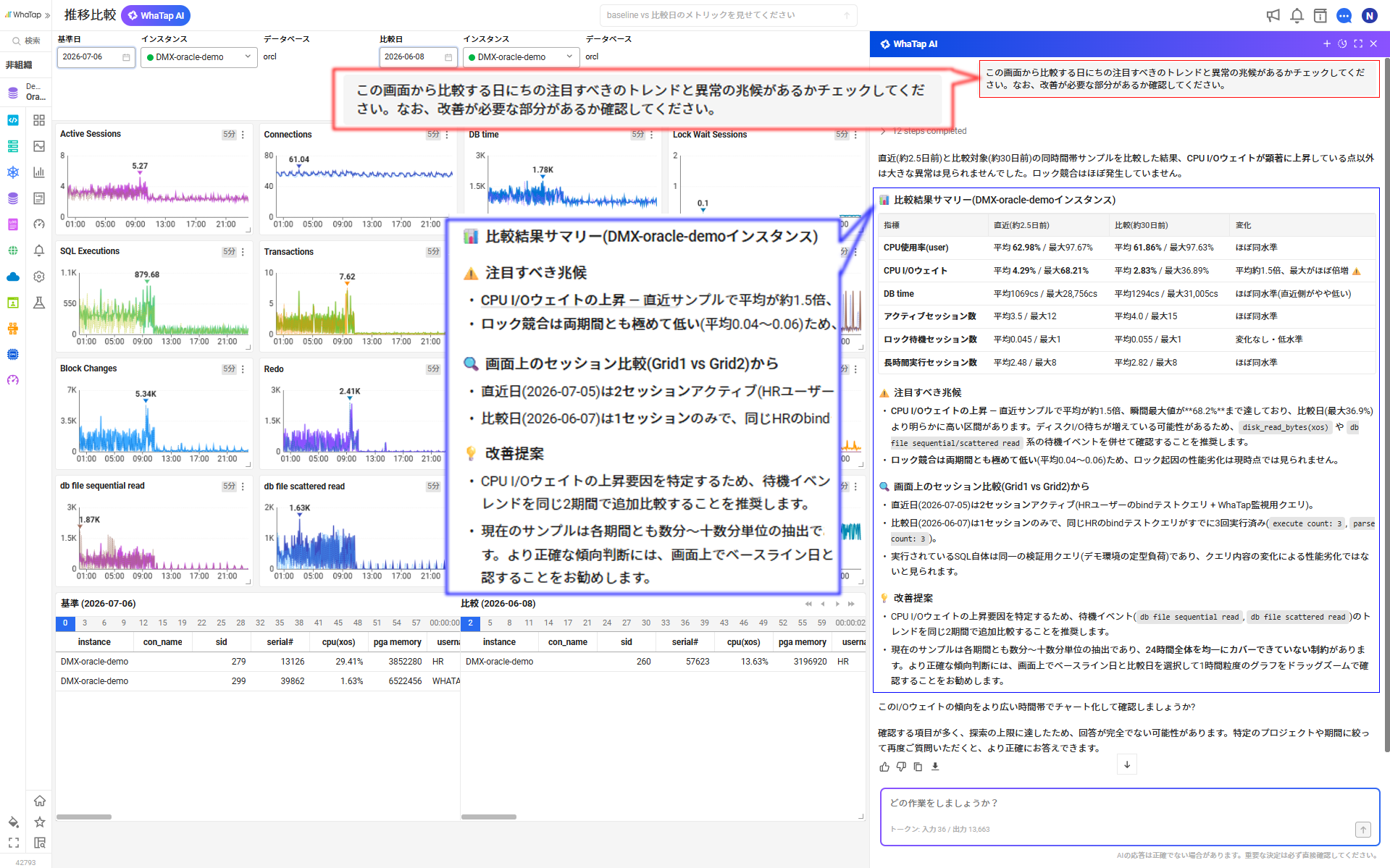The height and width of the screenshot is (868, 1390).
Task: Download the AI response
Action: tap(935, 767)
